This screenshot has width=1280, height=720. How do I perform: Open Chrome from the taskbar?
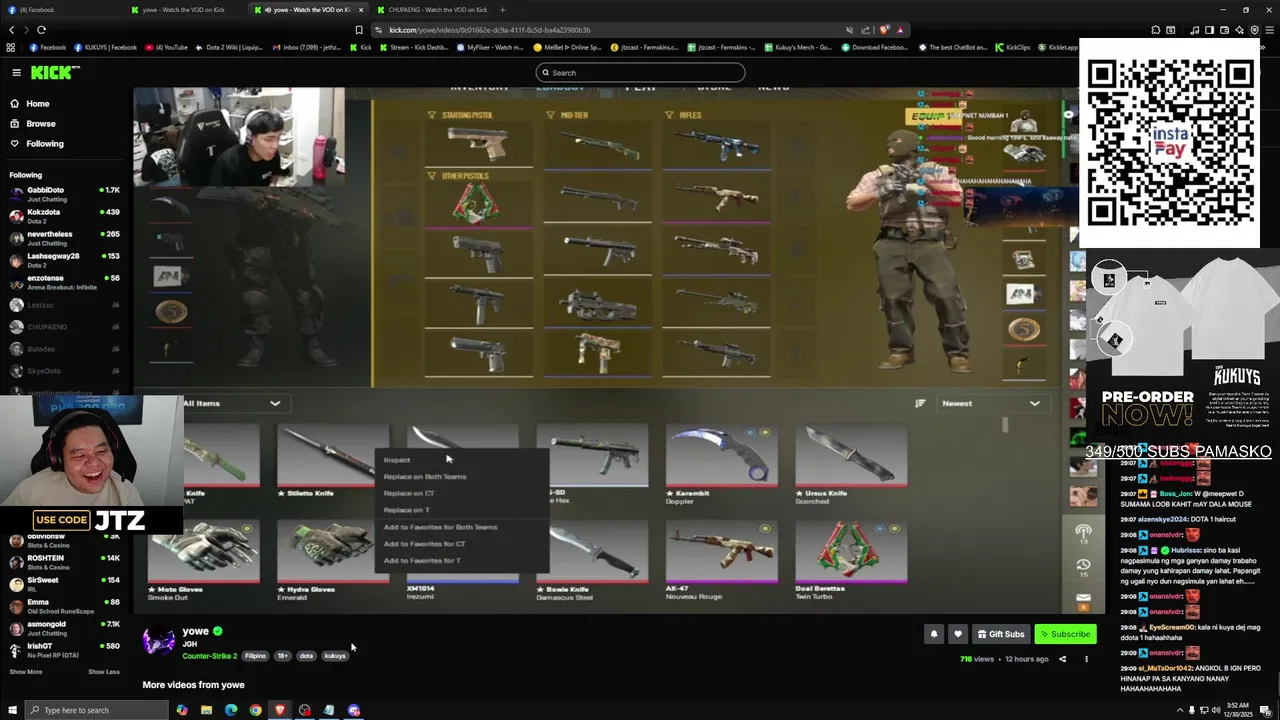(x=256, y=710)
